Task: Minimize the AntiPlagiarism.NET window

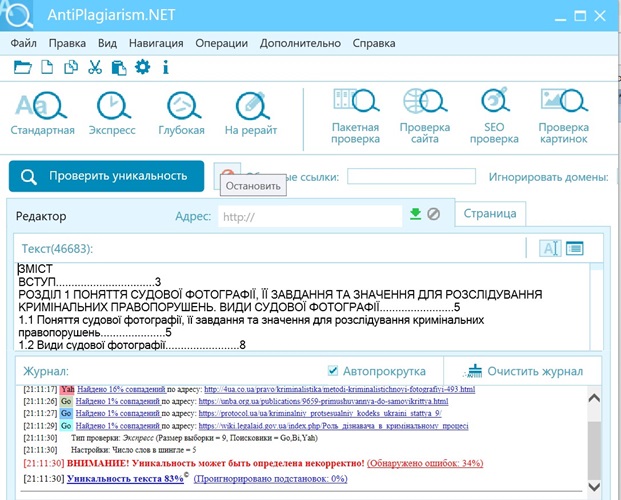Action: tap(560, 17)
